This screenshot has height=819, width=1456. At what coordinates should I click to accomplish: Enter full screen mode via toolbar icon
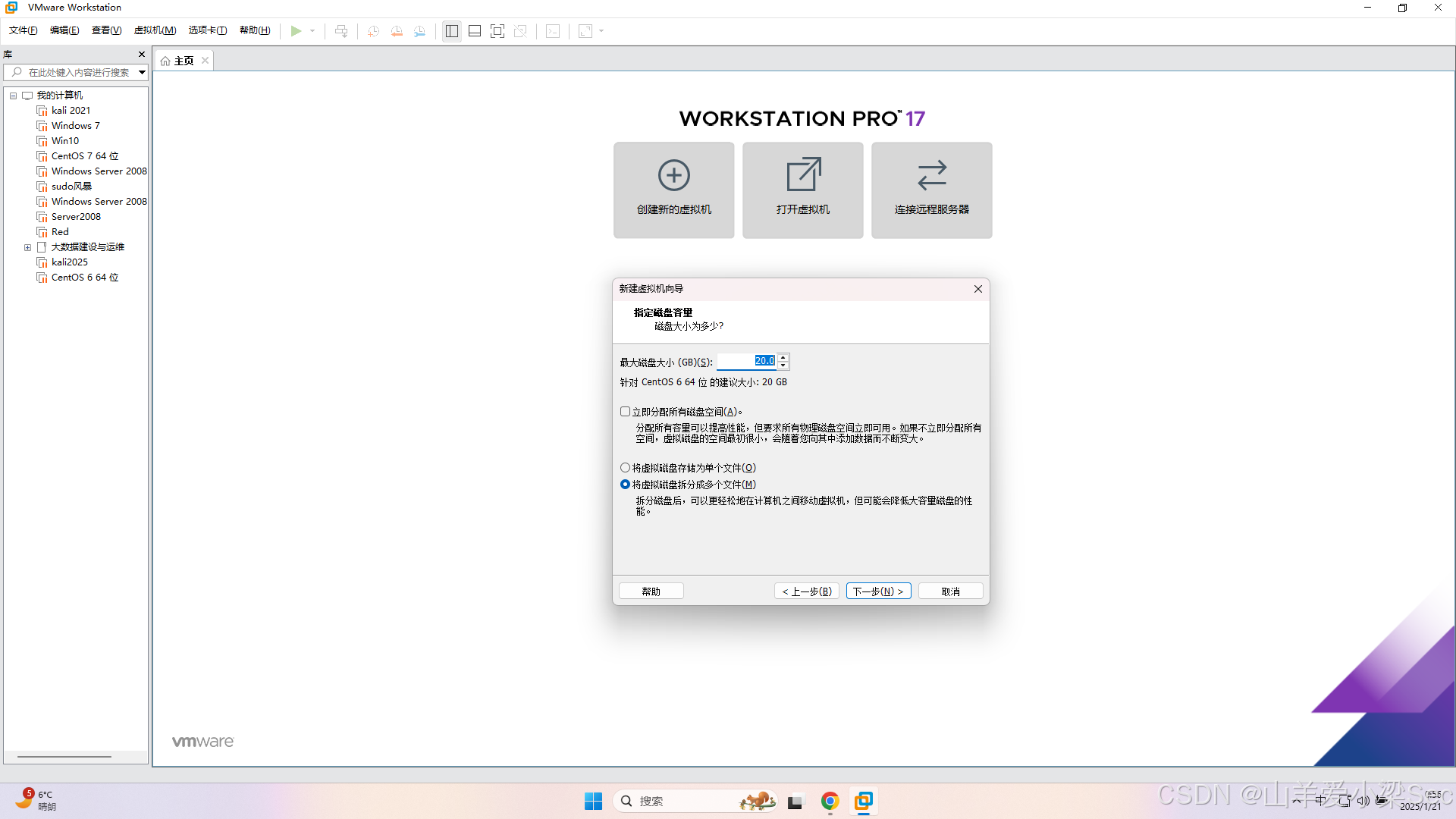coord(497,31)
